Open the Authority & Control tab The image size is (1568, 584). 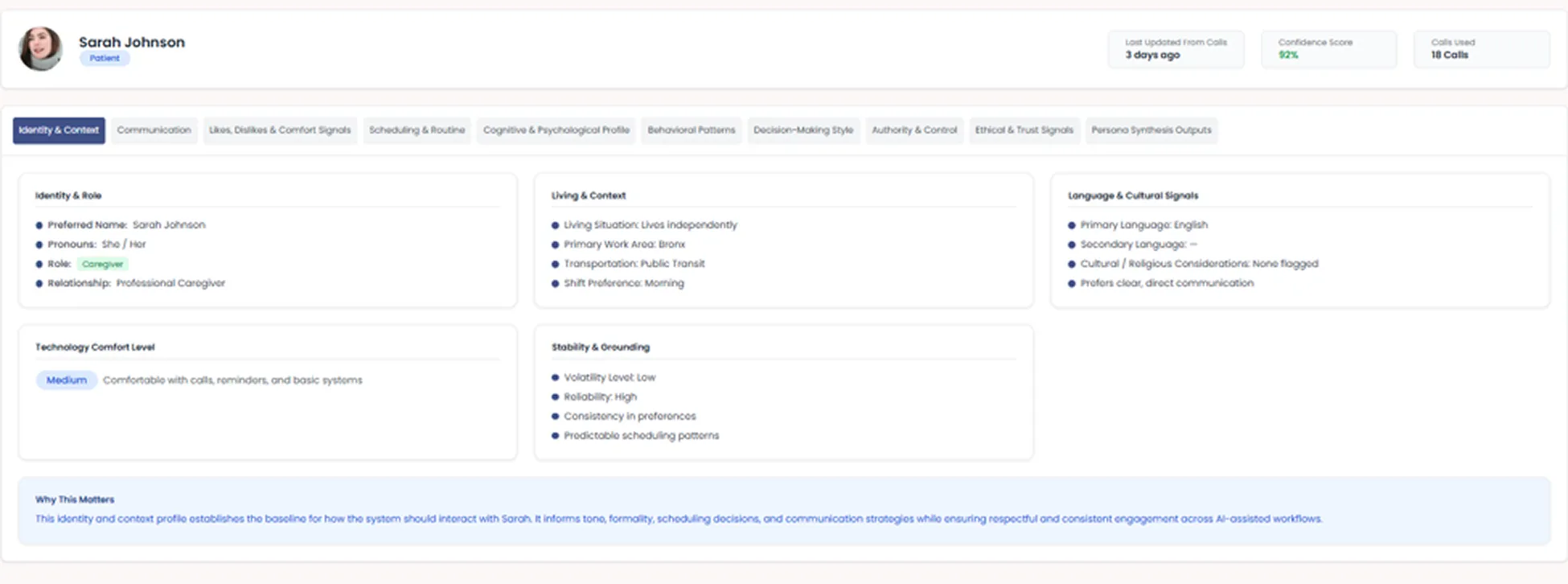914,130
